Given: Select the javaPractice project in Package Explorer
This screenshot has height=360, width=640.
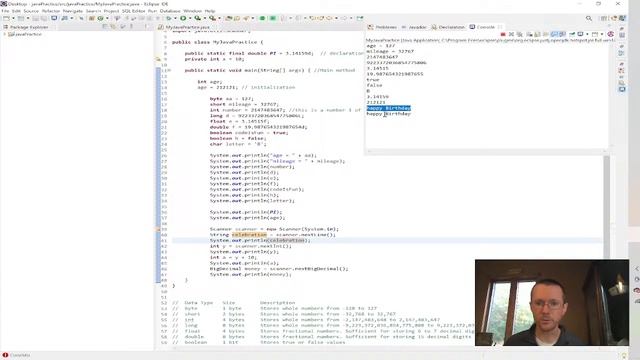Looking at the screenshot, I should (x=25, y=34).
